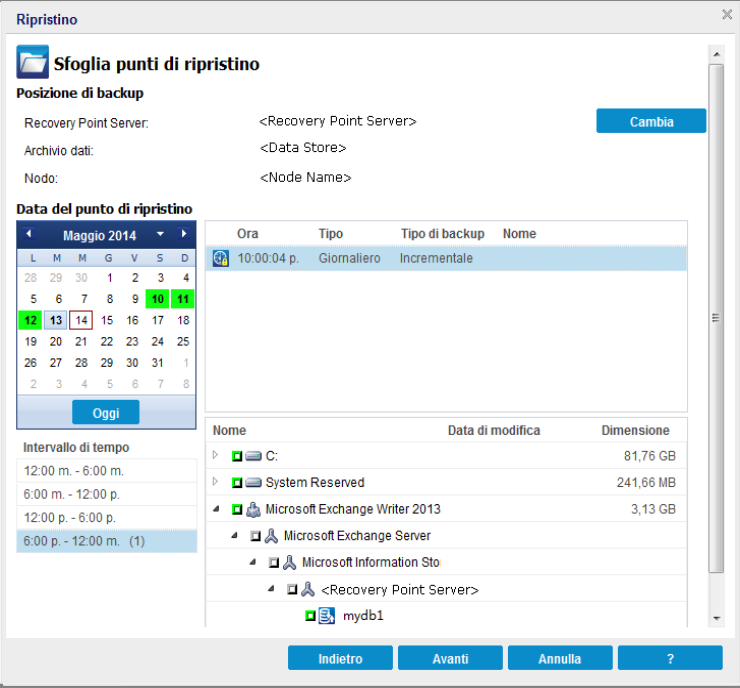Click the 3,13 GB size value
The width and height of the screenshot is (740, 688).
tap(654, 509)
